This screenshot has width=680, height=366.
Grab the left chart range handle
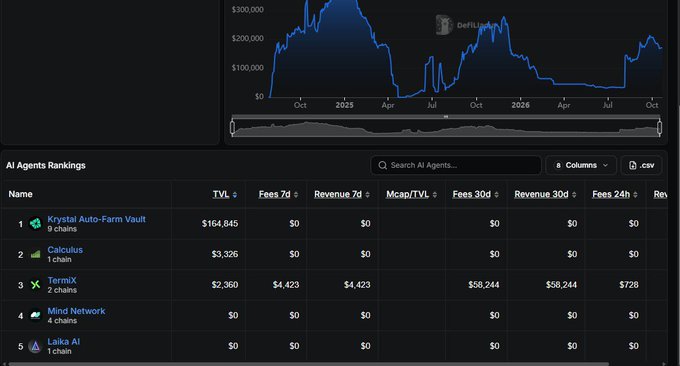click(232, 127)
